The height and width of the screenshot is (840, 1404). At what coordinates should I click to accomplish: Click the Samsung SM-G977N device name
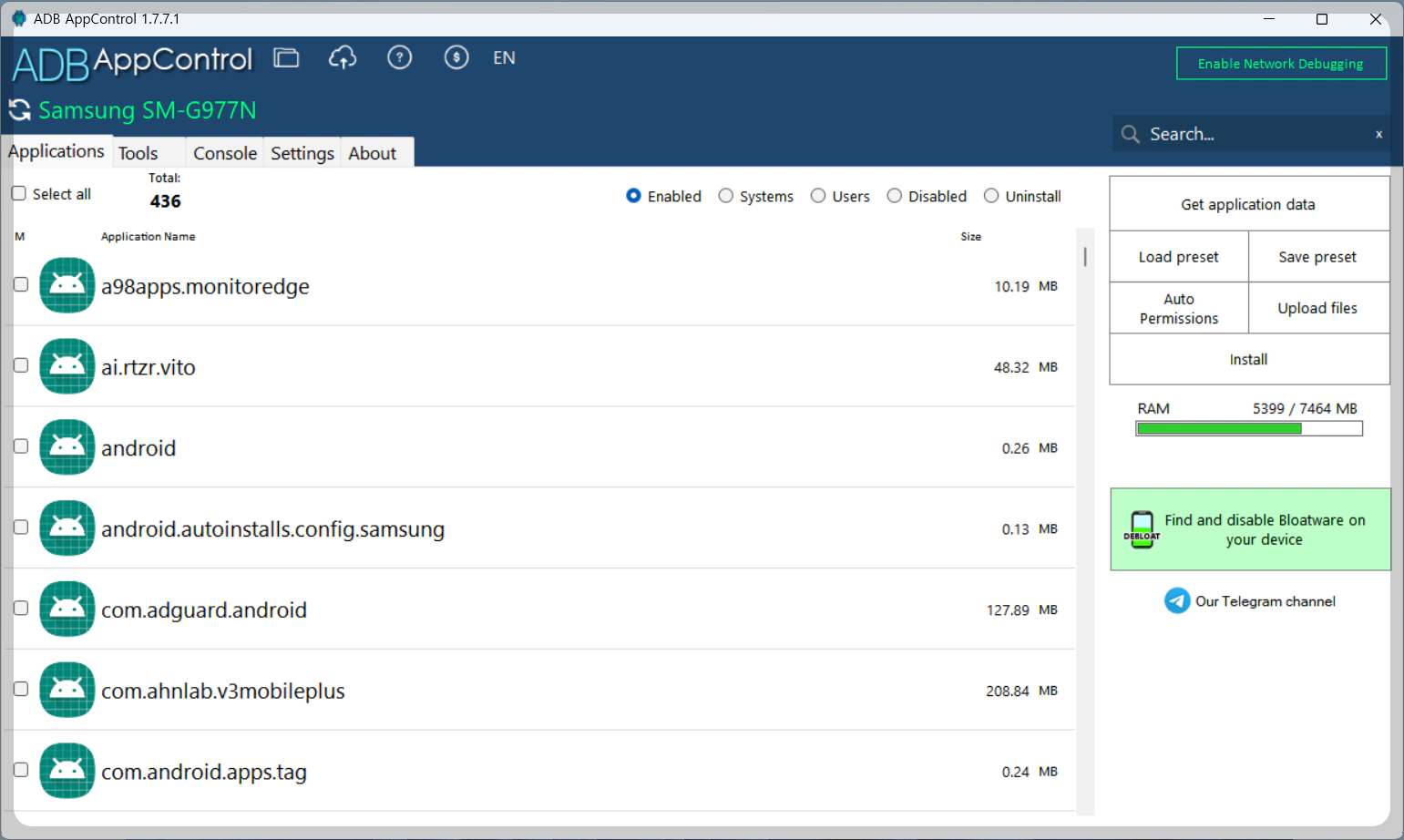[x=148, y=110]
